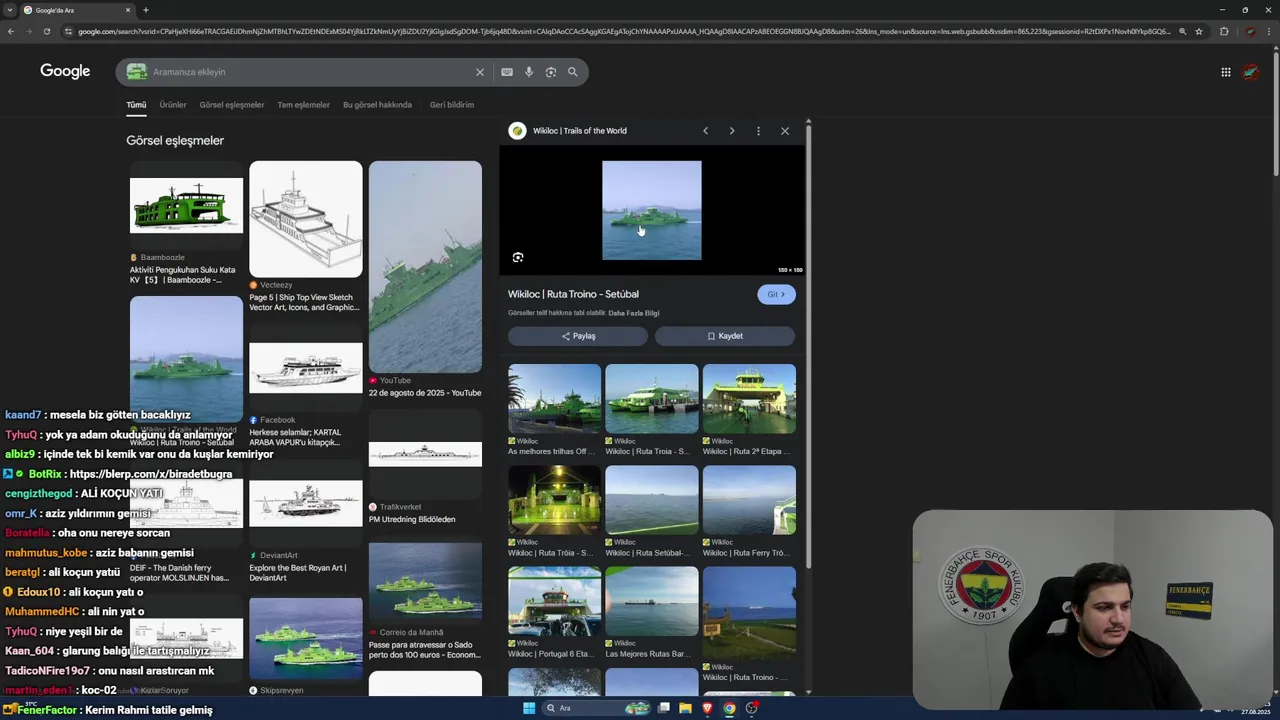The height and width of the screenshot is (720, 1280).
Task: Click the Google logo
Action: click(x=65, y=71)
